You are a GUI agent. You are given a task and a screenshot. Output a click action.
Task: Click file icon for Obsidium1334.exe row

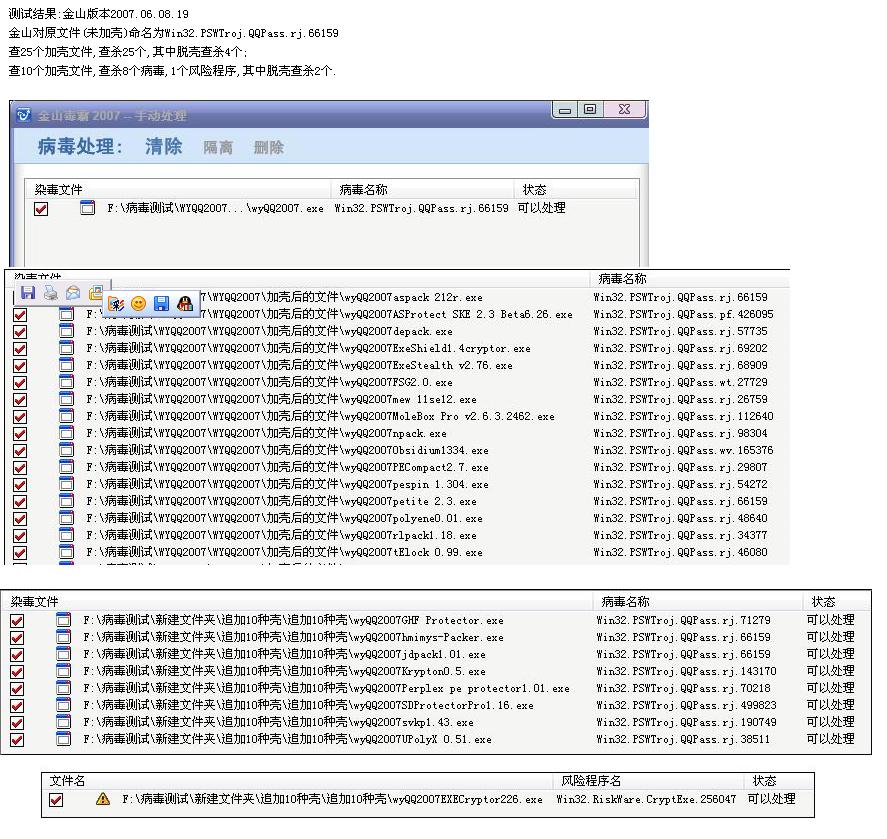pyautogui.click(x=66, y=450)
